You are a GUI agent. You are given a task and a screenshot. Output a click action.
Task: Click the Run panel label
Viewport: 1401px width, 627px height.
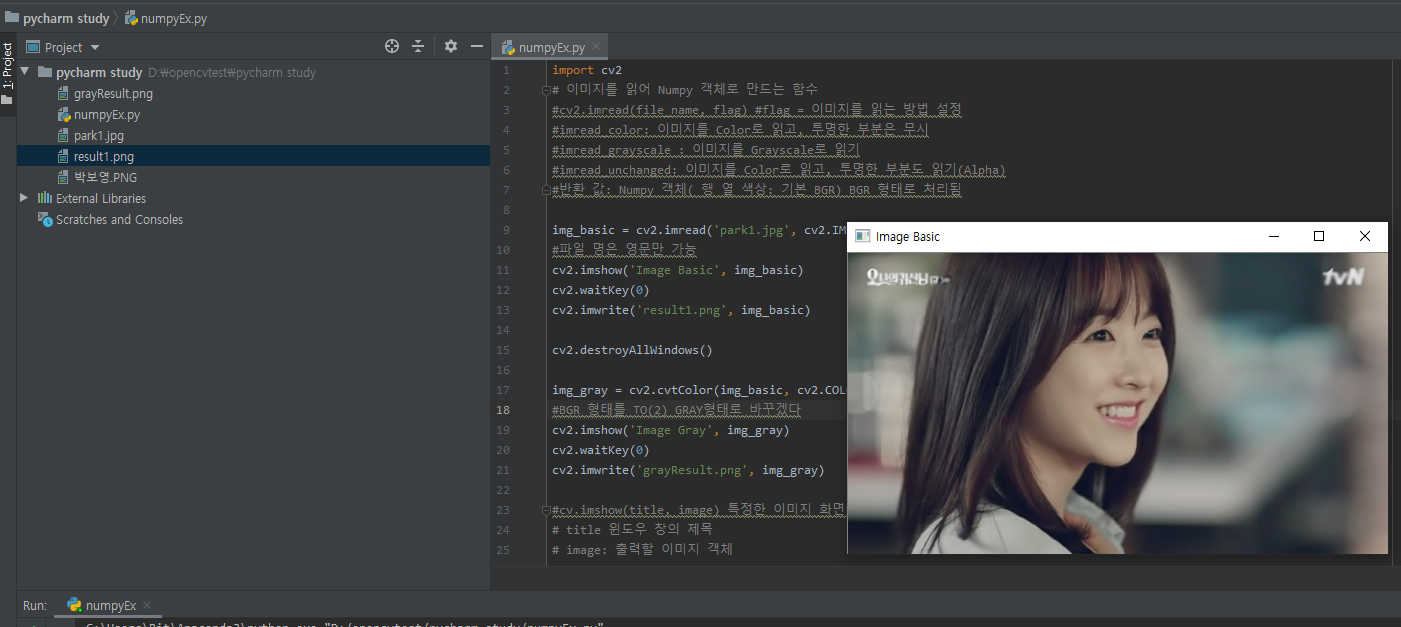coord(35,605)
